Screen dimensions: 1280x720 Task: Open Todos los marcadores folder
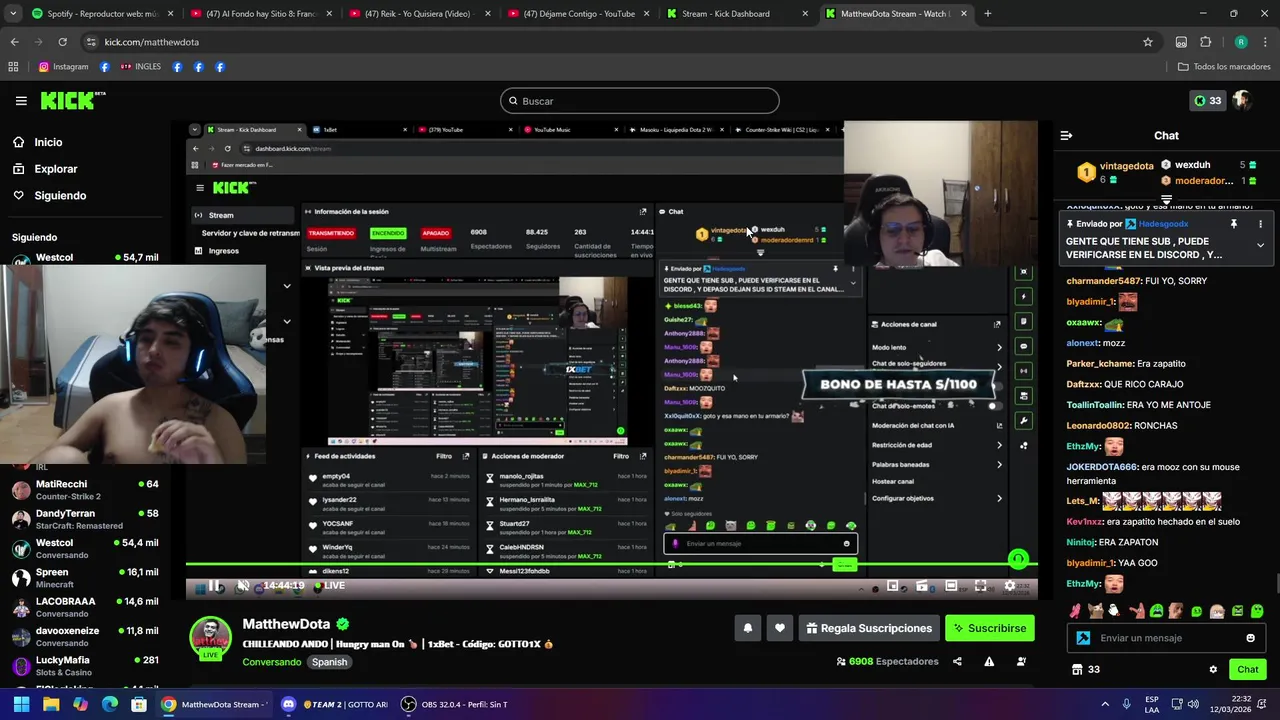(x=1224, y=67)
